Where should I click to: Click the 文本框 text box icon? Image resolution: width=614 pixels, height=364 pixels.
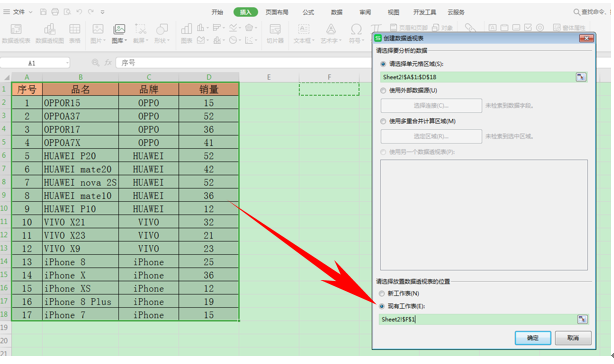(303, 29)
